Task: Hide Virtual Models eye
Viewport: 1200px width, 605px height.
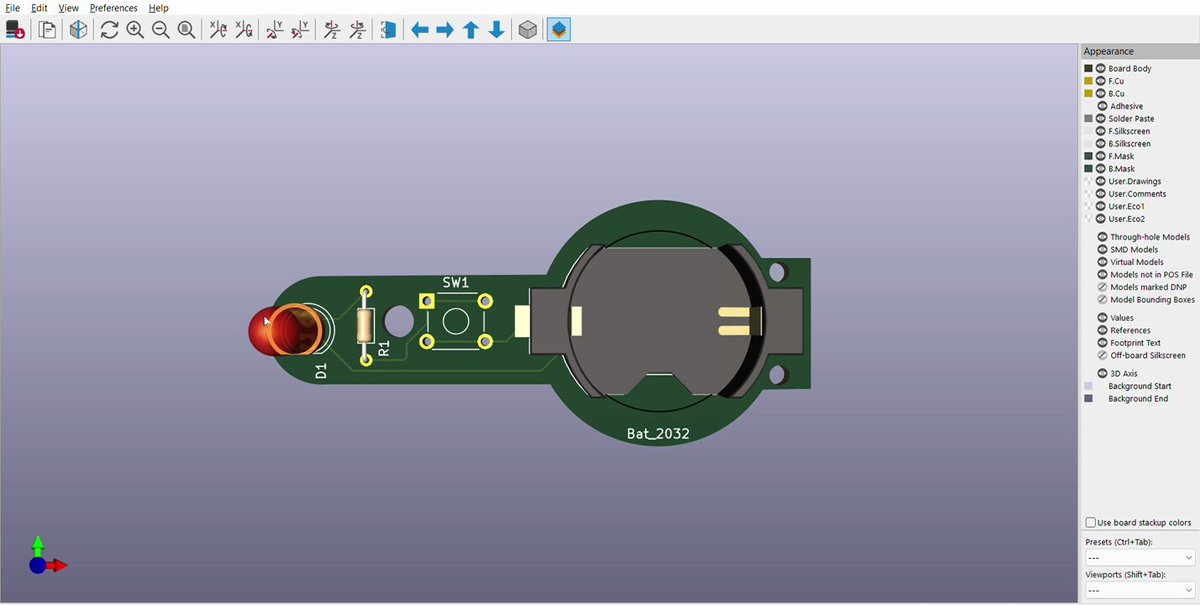Action: point(1102,262)
